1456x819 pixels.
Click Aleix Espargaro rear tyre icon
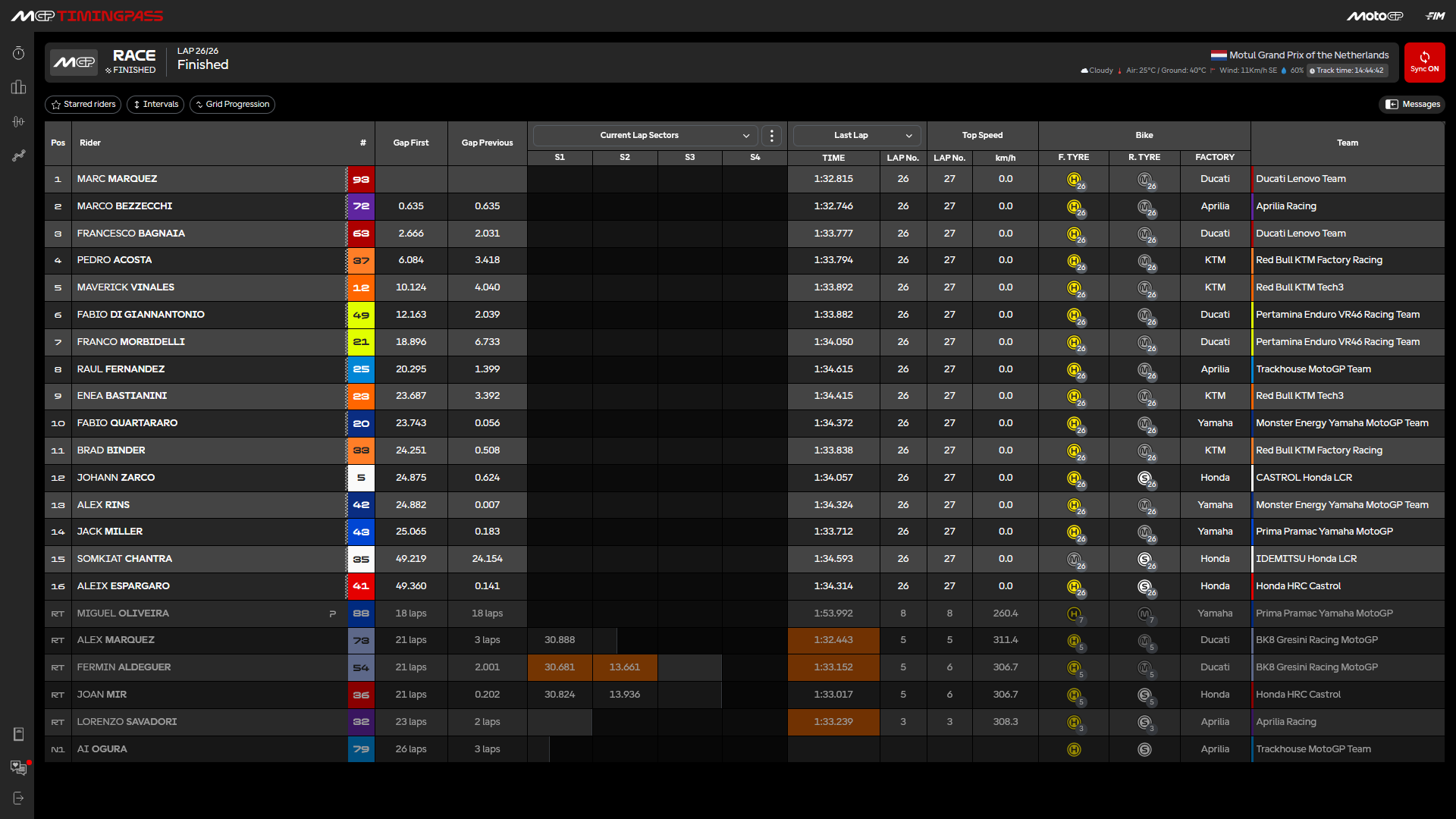(1145, 587)
